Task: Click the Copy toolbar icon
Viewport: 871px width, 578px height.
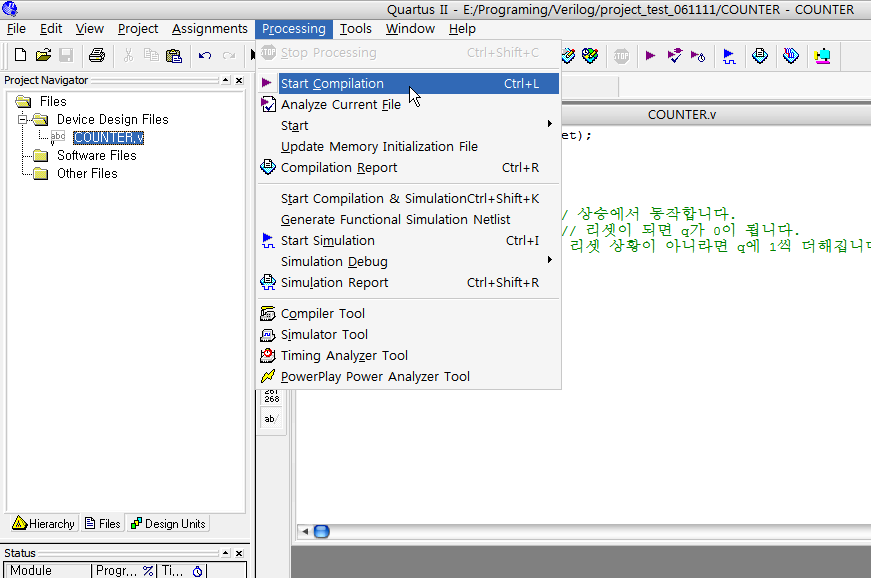Action: pyautogui.click(x=151, y=55)
